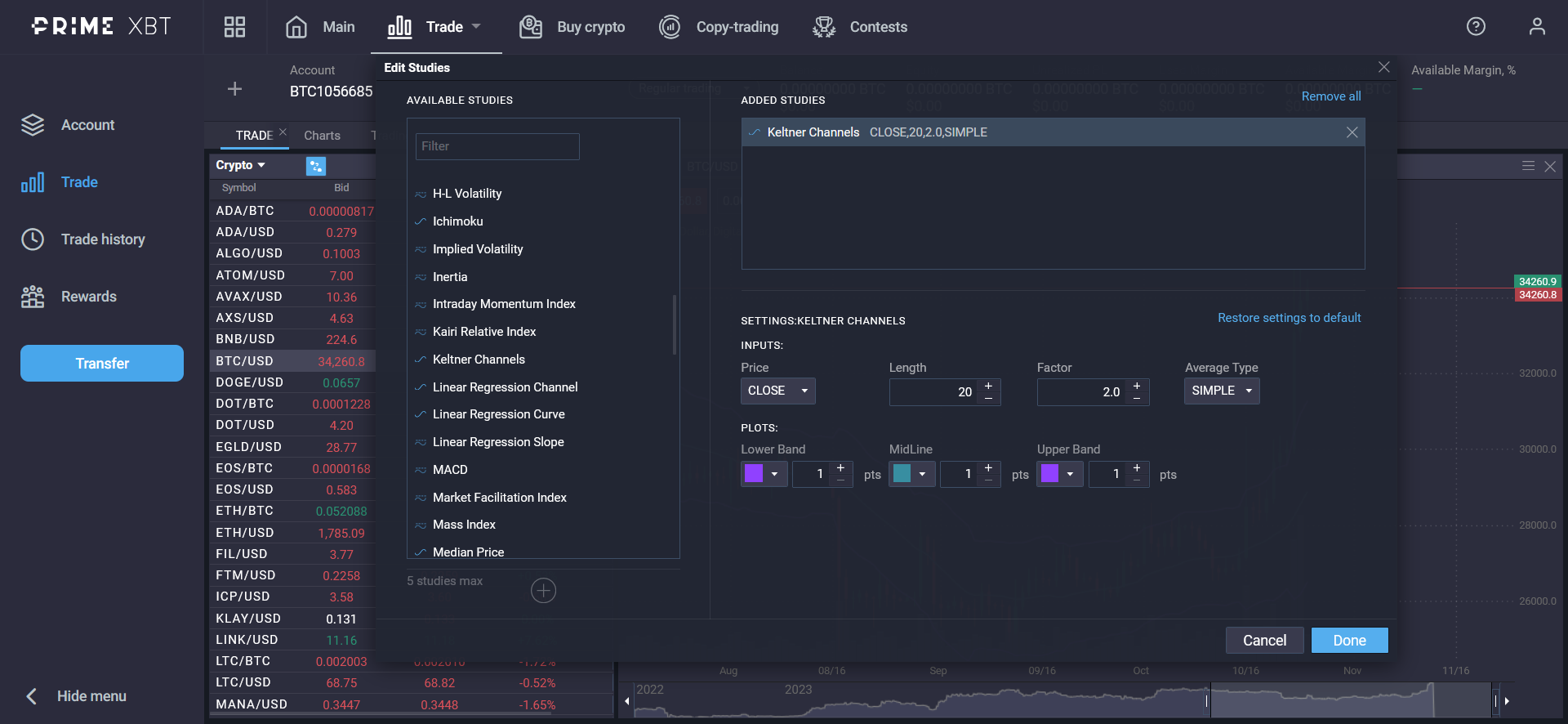The width and height of the screenshot is (1568, 724).
Task: Click the blue symbol settings icon beside Crypto
Action: 316,166
